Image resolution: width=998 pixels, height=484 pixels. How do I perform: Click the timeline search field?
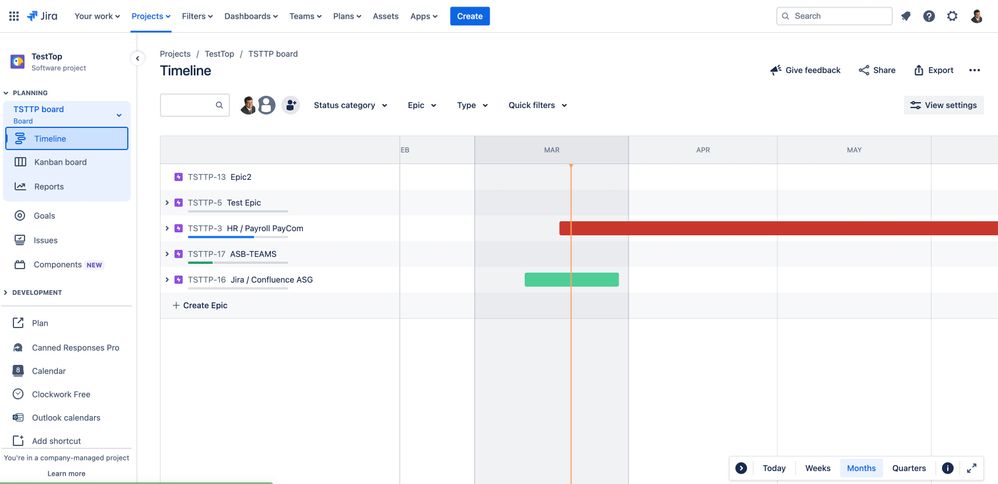click(195, 105)
